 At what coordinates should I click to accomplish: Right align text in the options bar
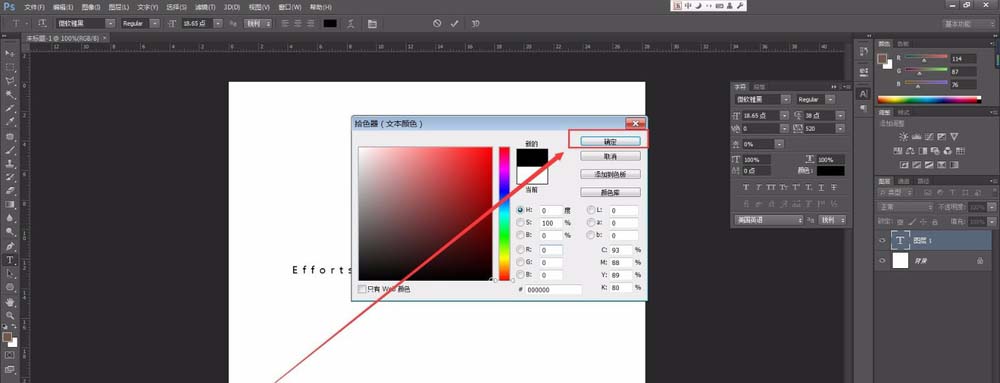[311, 23]
